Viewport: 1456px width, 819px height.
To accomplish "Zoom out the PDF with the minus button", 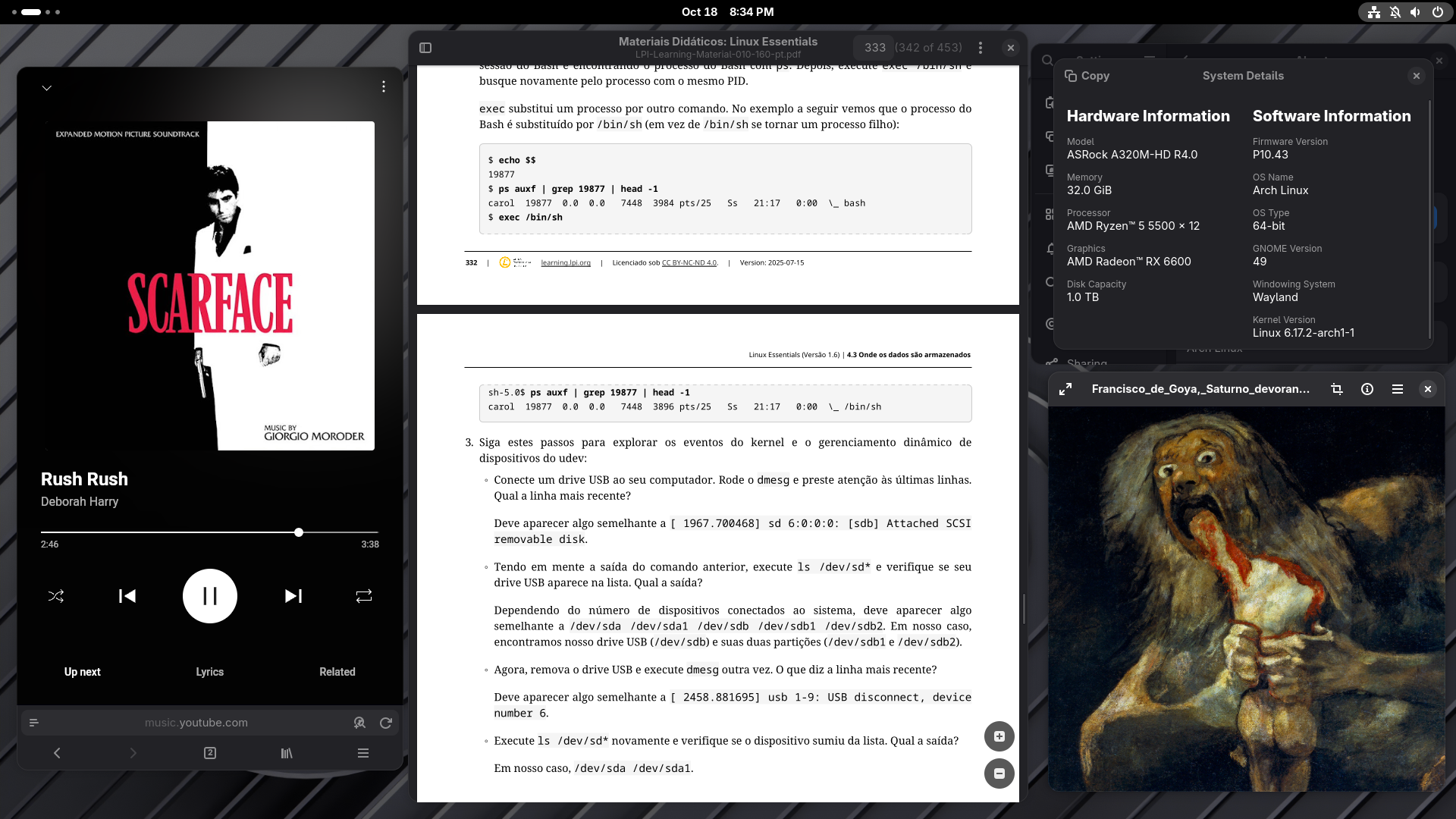I will point(999,773).
